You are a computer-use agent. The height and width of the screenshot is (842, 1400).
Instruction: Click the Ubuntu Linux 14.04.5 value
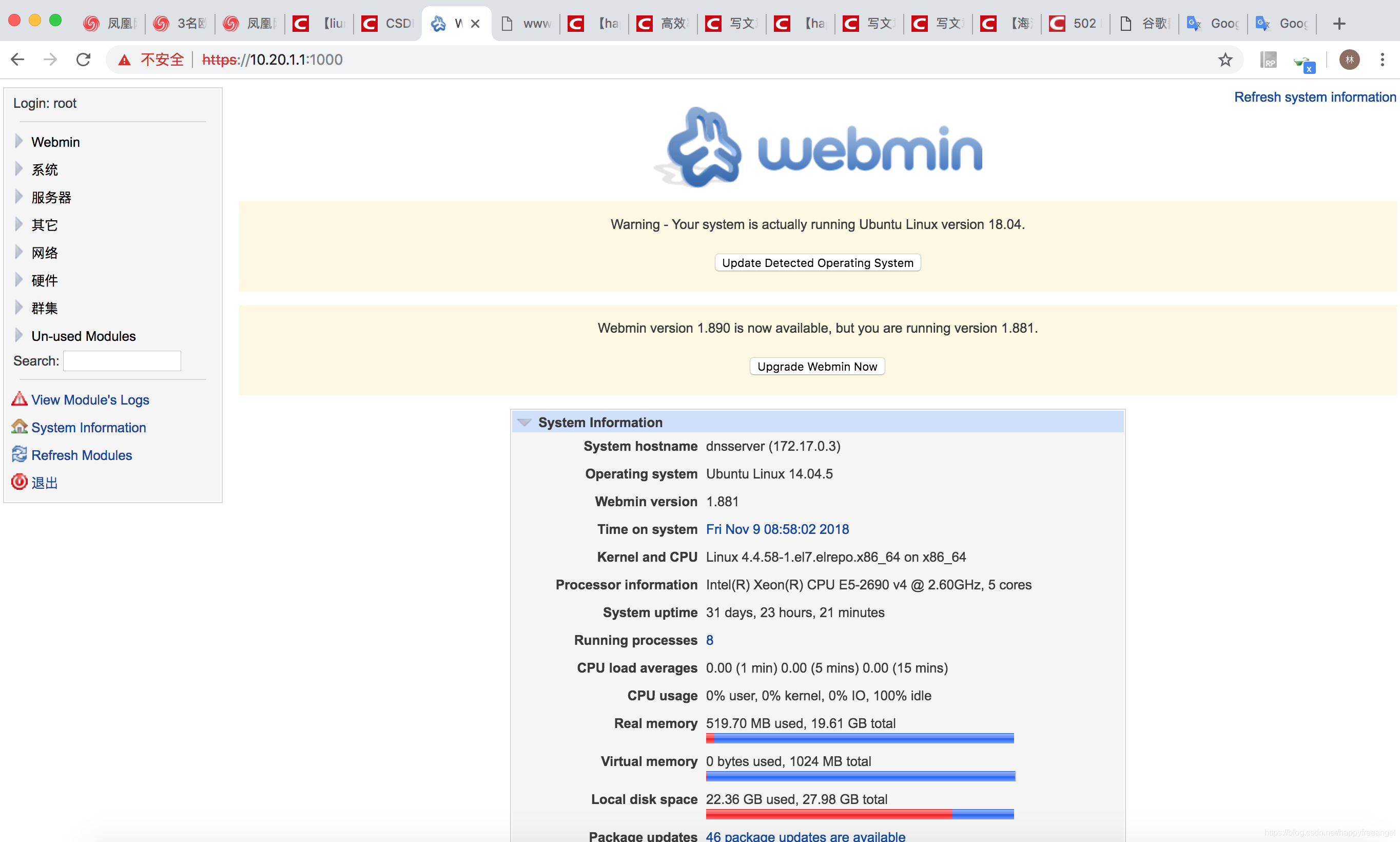coord(769,474)
